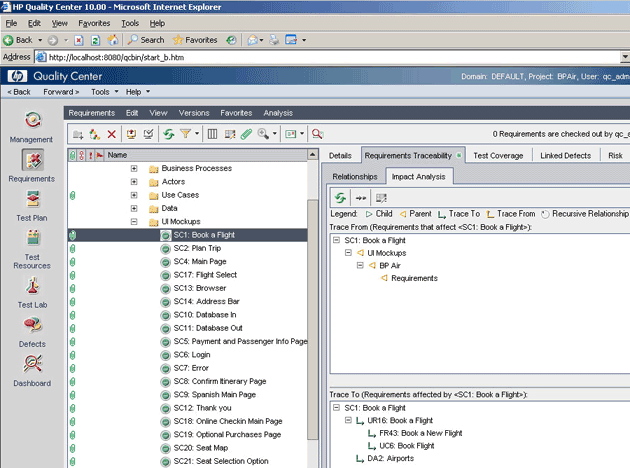Screen dimensions: 630x468
Task: Click the select columns toolbar icon
Action: pyautogui.click(x=212, y=133)
